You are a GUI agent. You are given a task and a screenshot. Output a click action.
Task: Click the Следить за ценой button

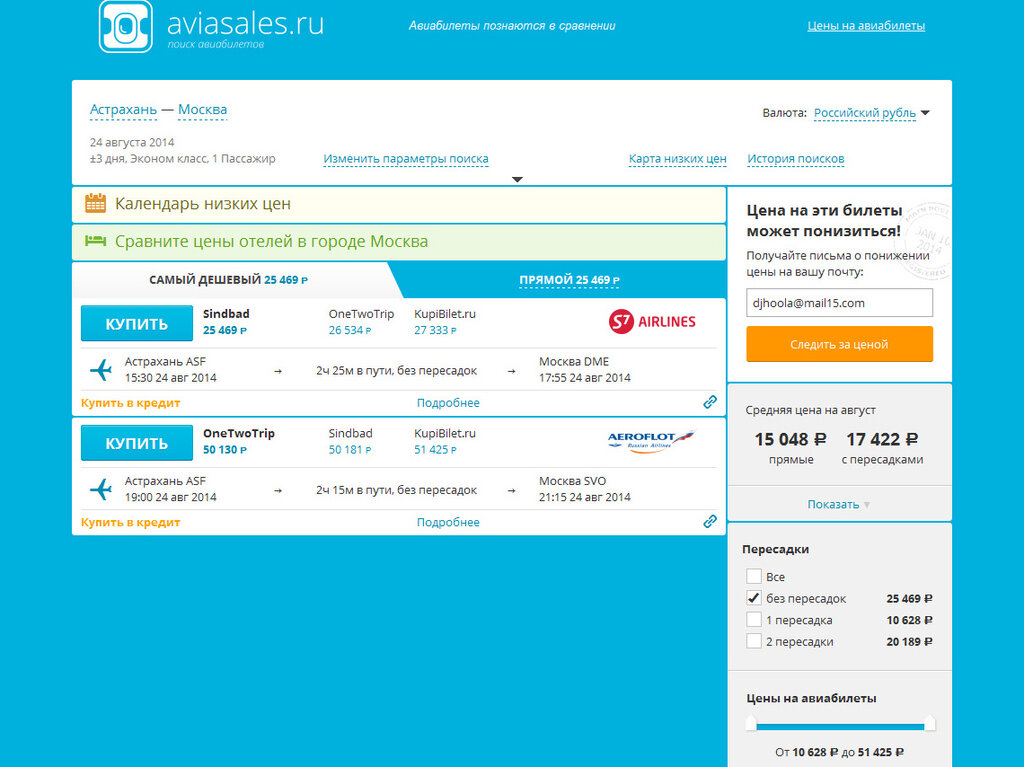(x=839, y=344)
